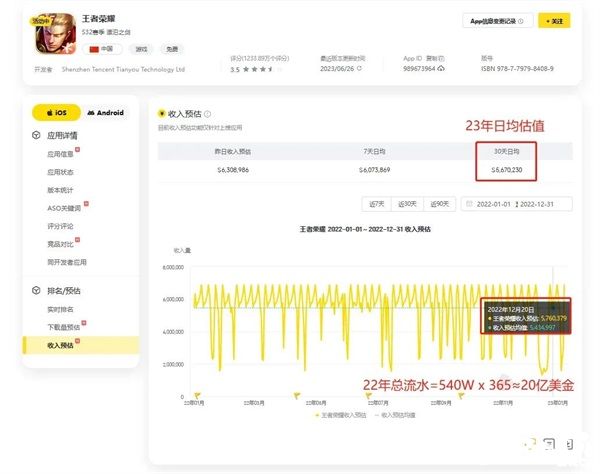Click the 30天日均 value $5,670,230
The image size is (600, 474).
pyautogui.click(x=507, y=170)
